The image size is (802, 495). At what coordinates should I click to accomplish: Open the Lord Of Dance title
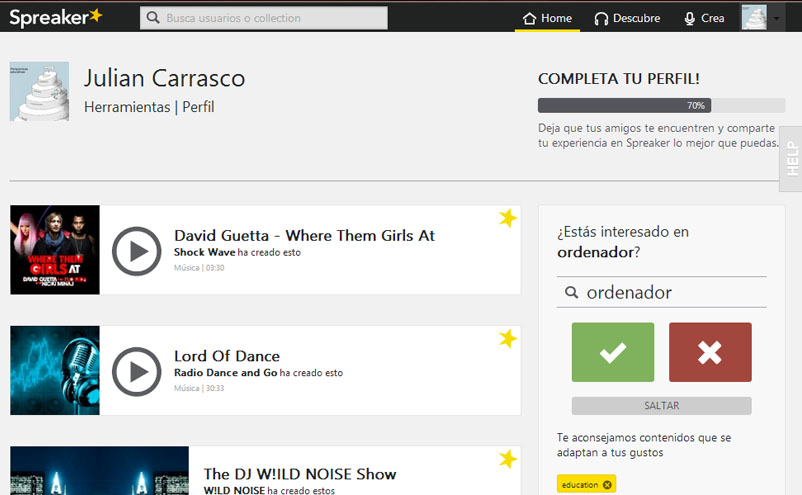(227, 356)
